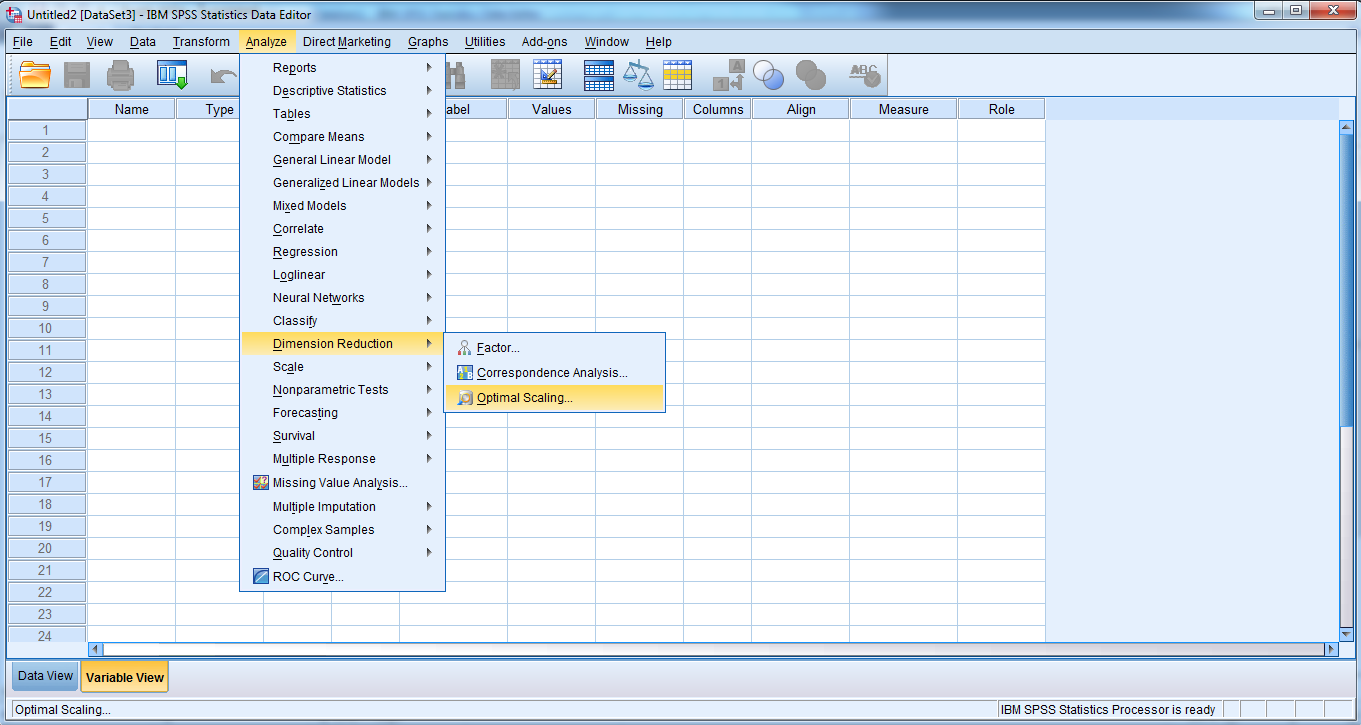This screenshot has height=725, width=1361.
Task: Click horizontal scrollbar right arrow
Action: click(1330, 649)
